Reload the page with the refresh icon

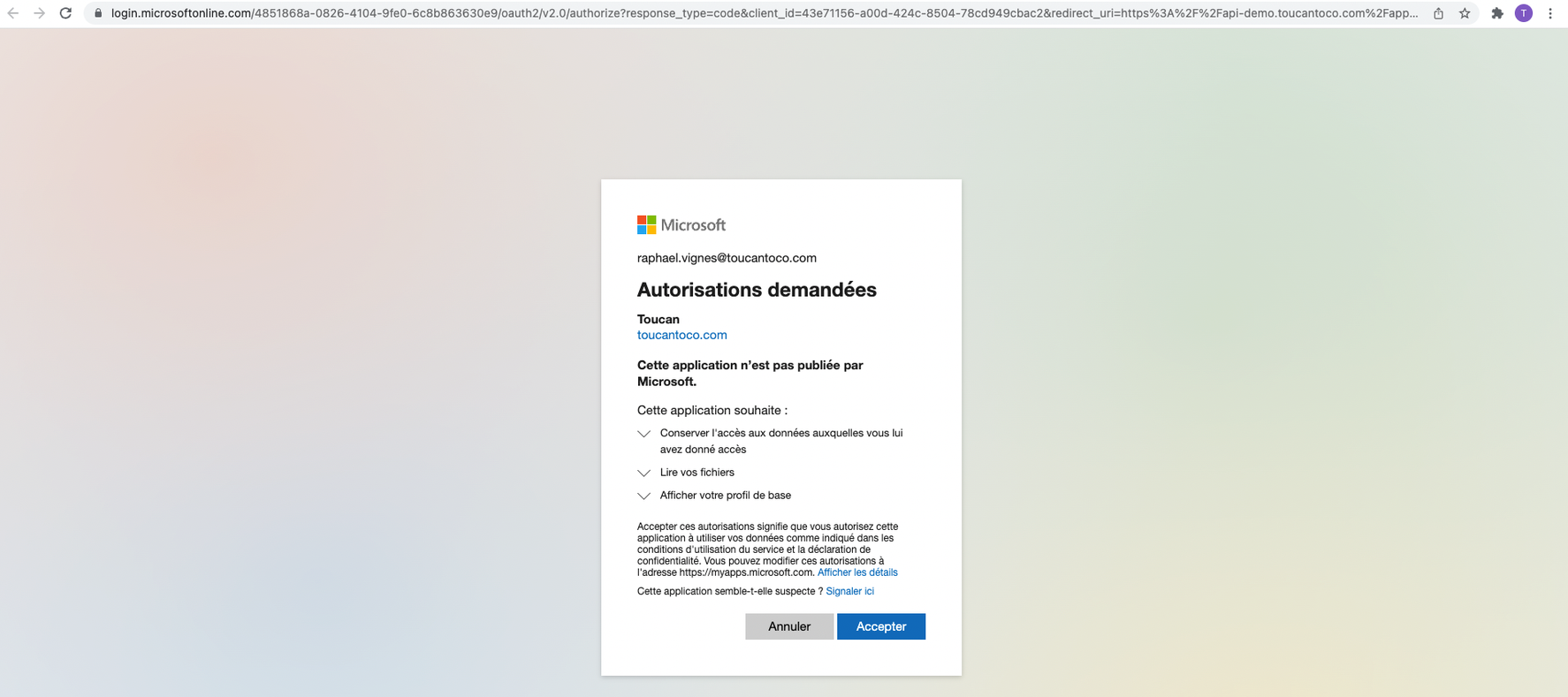point(65,13)
